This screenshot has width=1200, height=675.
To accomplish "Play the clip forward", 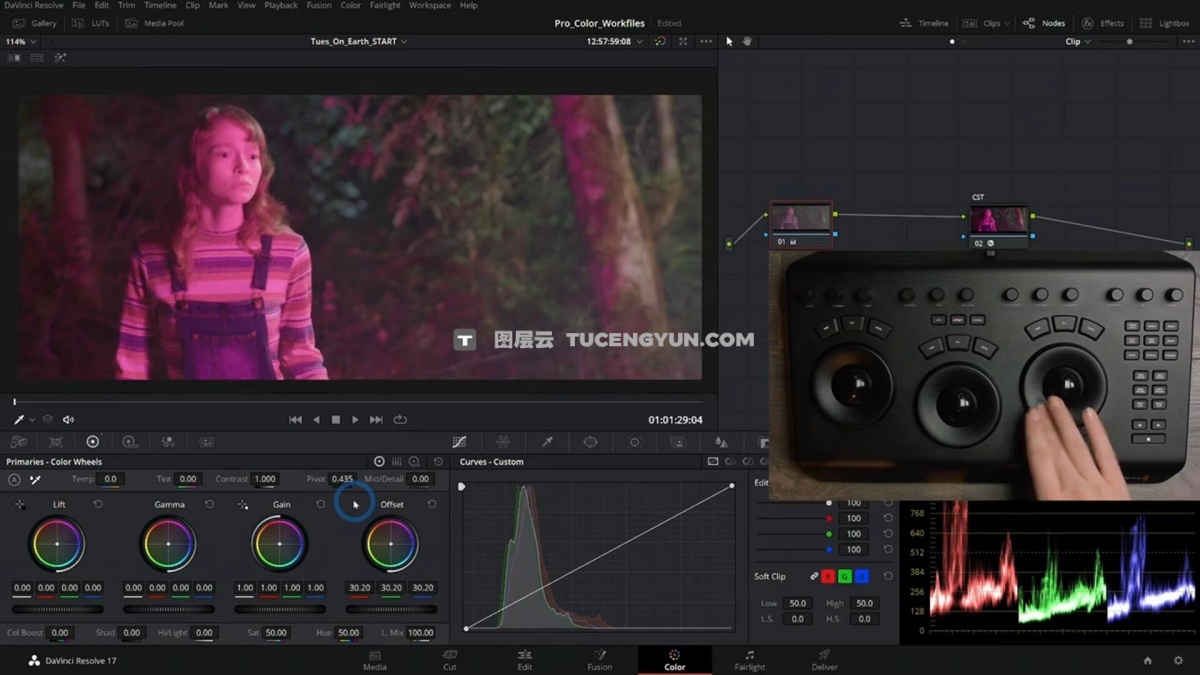I will [355, 420].
